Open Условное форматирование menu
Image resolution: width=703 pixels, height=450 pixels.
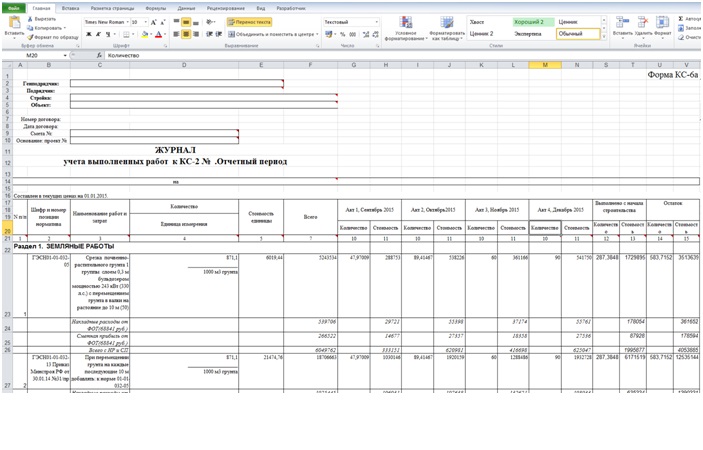[x=406, y=29]
